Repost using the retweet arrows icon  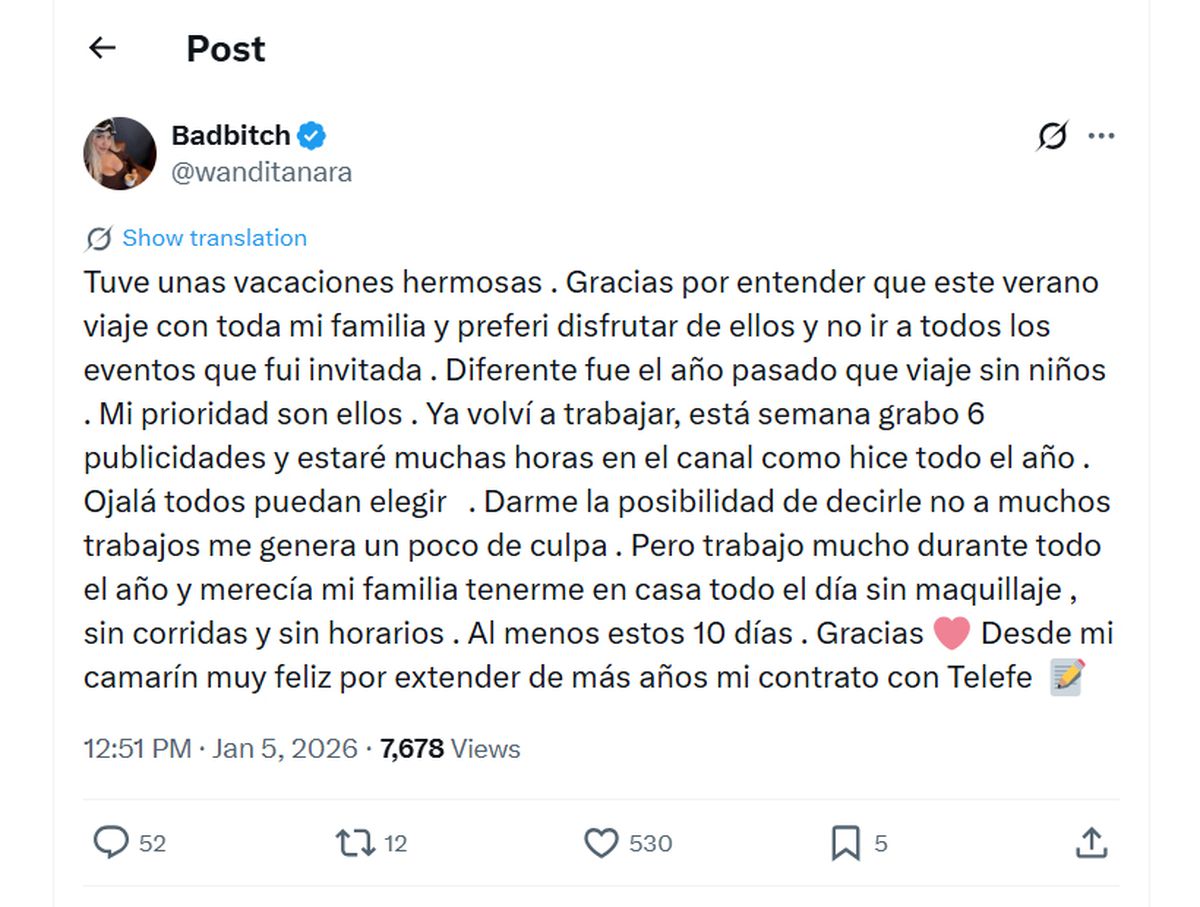click(355, 843)
